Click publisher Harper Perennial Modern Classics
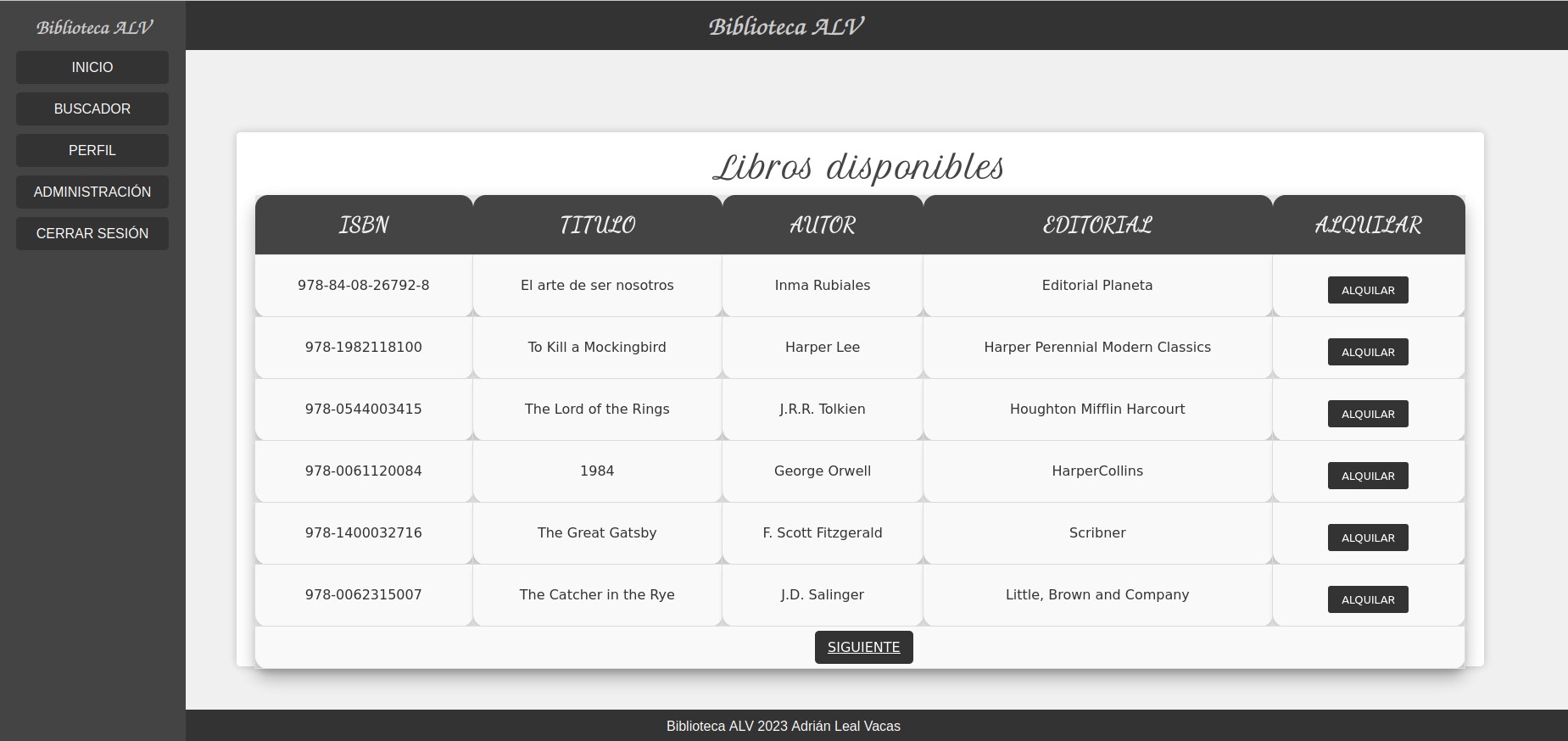Viewport: 1568px width, 741px height. pos(1097,347)
